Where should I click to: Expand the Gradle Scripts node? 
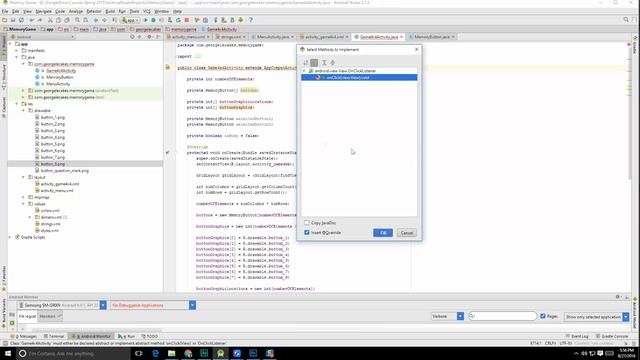click(x=10, y=237)
